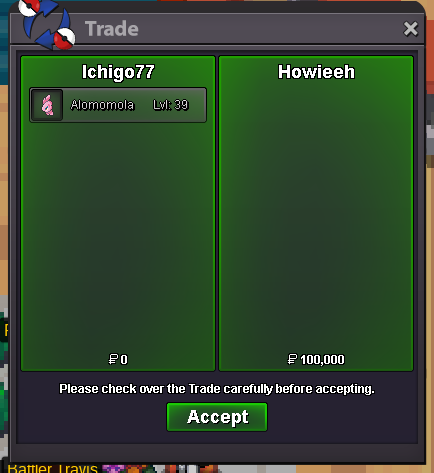
Task: Click the Lvl: 39 level text
Action: tap(171, 105)
